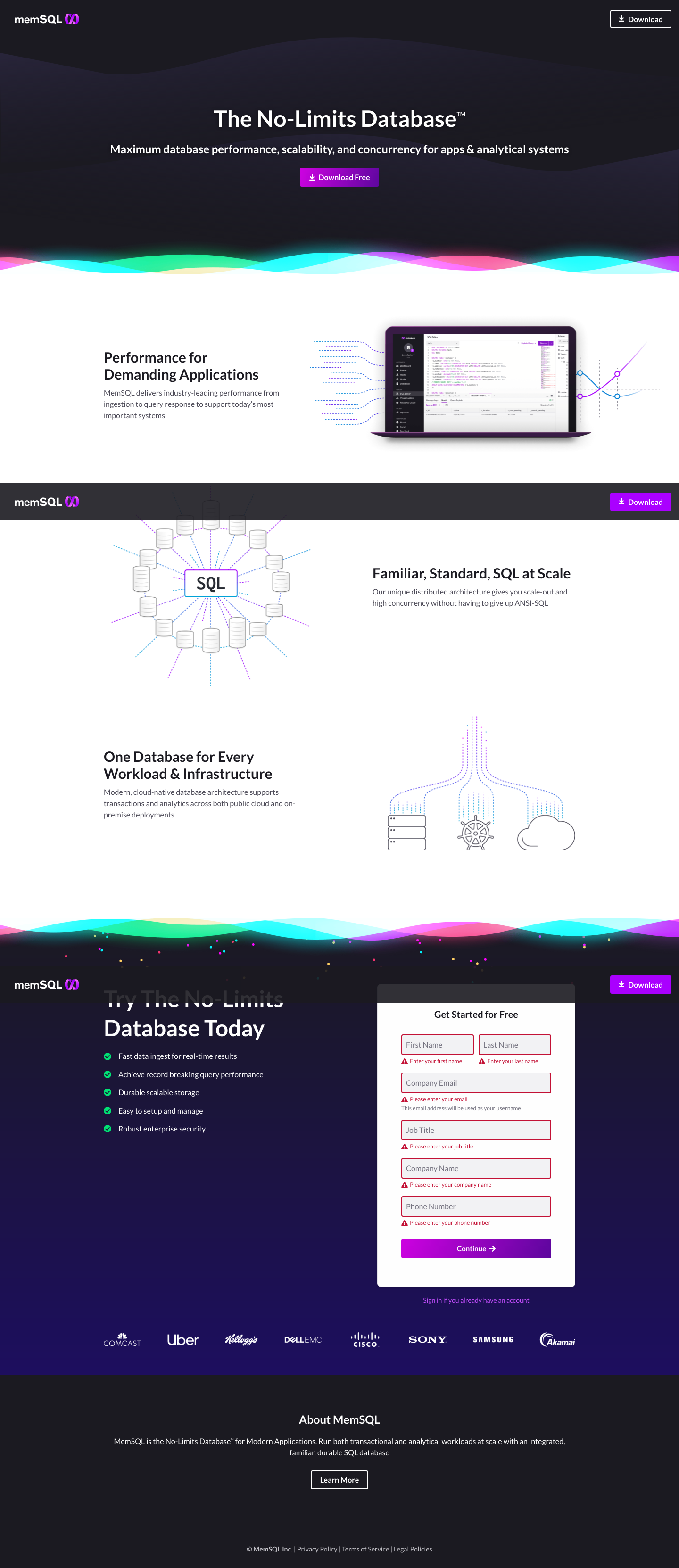
Task: Open the Legal Policies footer link
Action: [x=413, y=1549]
